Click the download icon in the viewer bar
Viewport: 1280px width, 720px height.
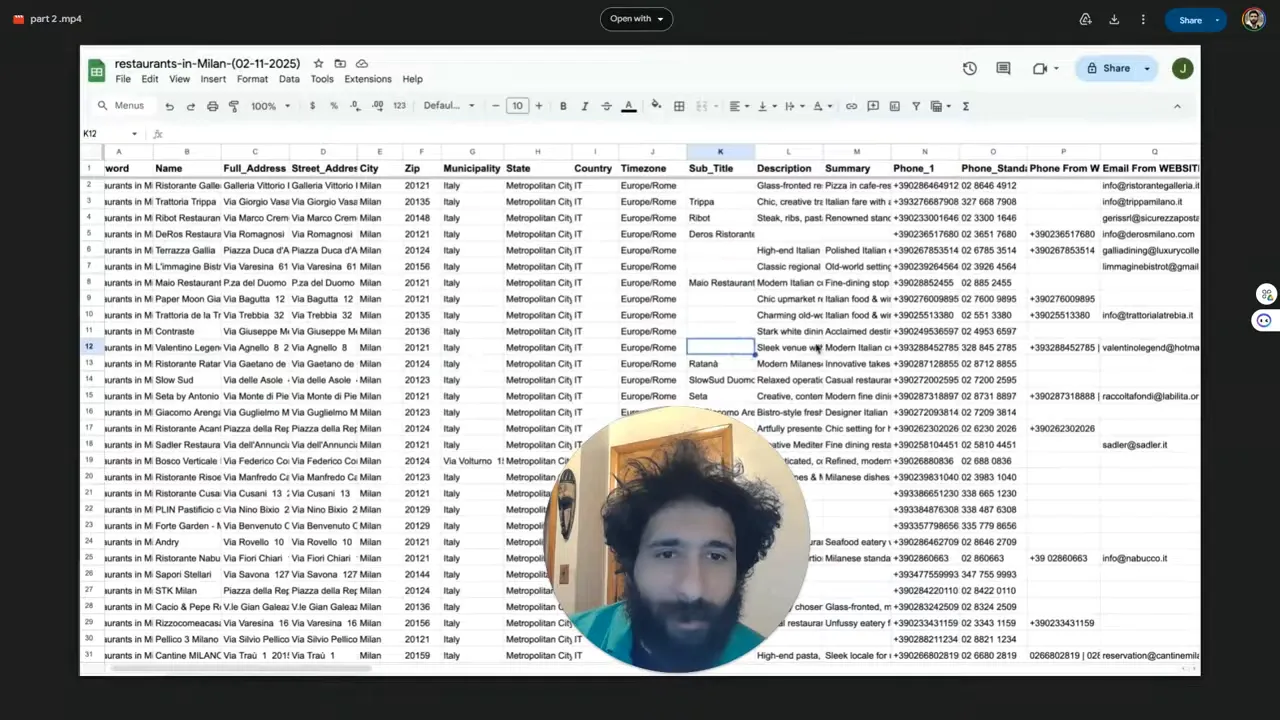pos(1114,19)
